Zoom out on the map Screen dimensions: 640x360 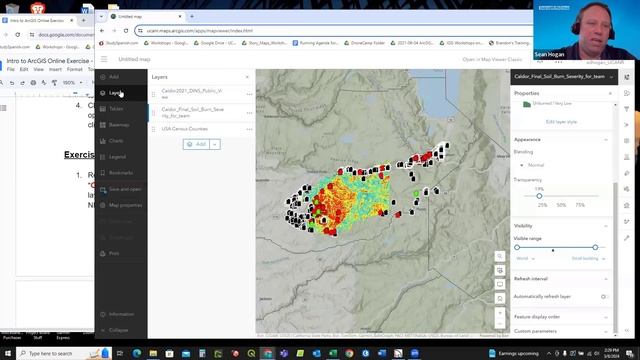tap(500, 324)
